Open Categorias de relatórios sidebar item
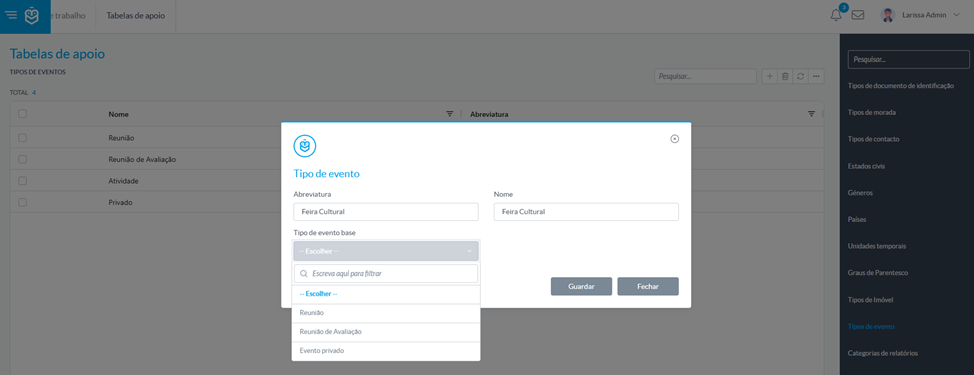Viewport: 974px width, 375px height. click(x=883, y=353)
